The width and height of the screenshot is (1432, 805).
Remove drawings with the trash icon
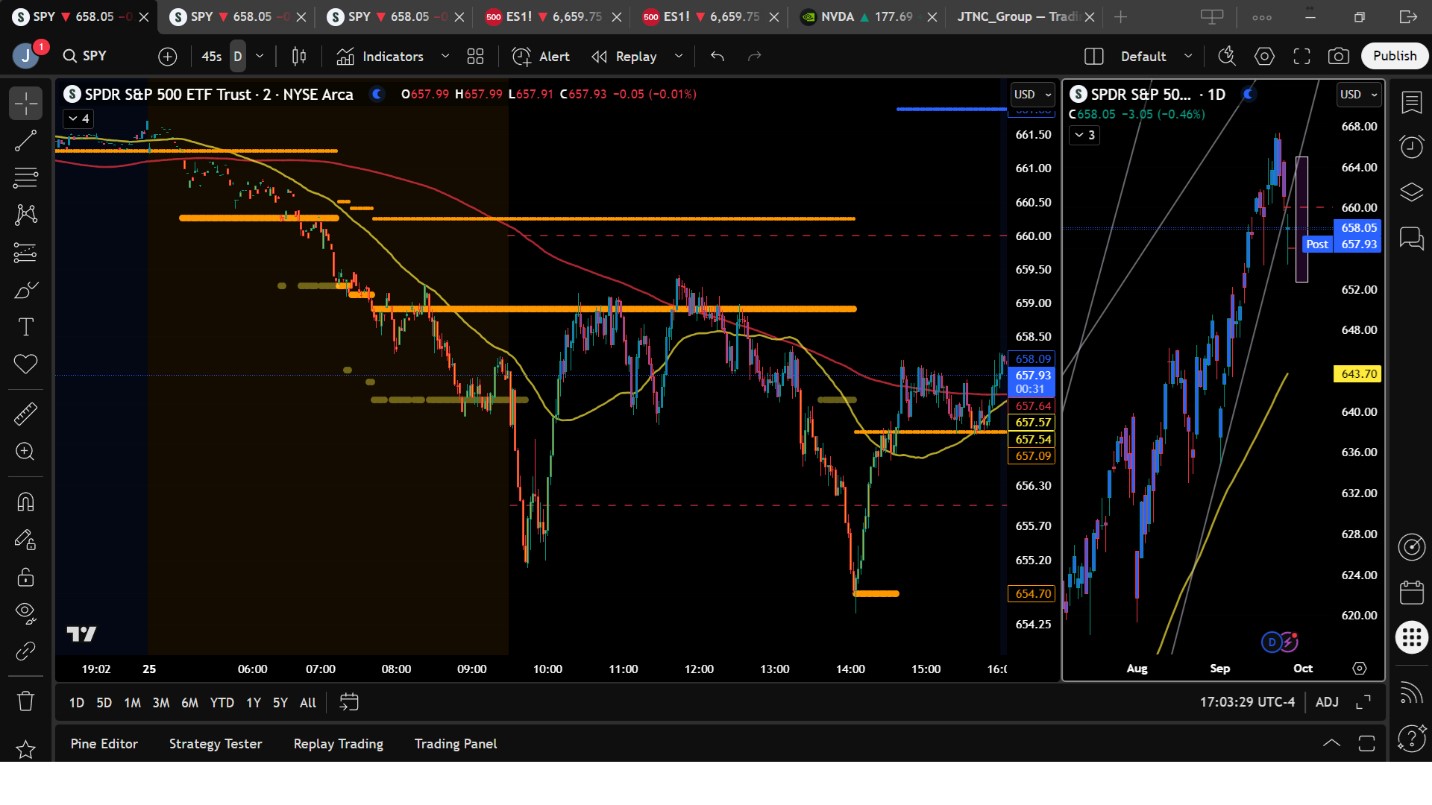[x=26, y=700]
